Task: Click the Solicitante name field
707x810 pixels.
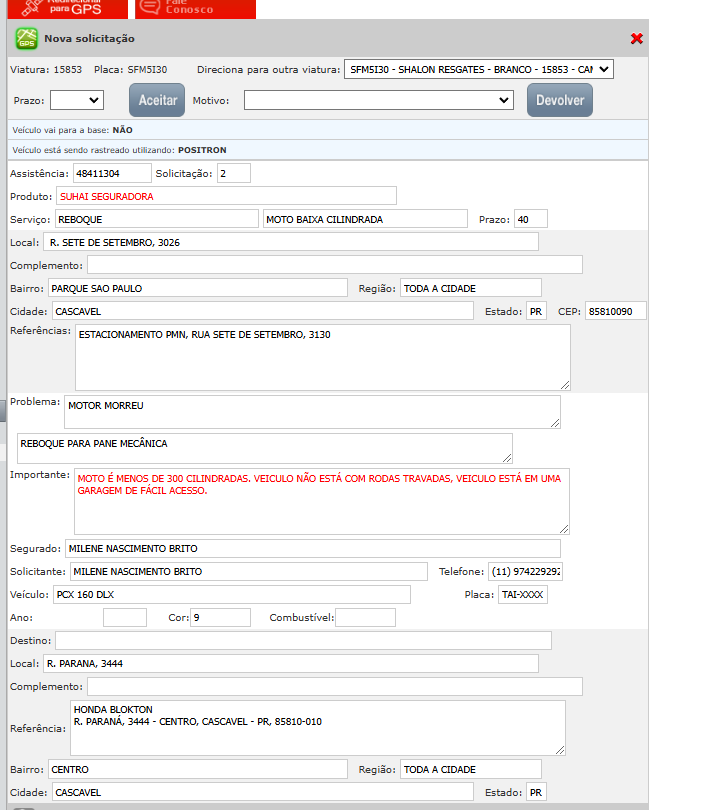Action: tap(249, 571)
